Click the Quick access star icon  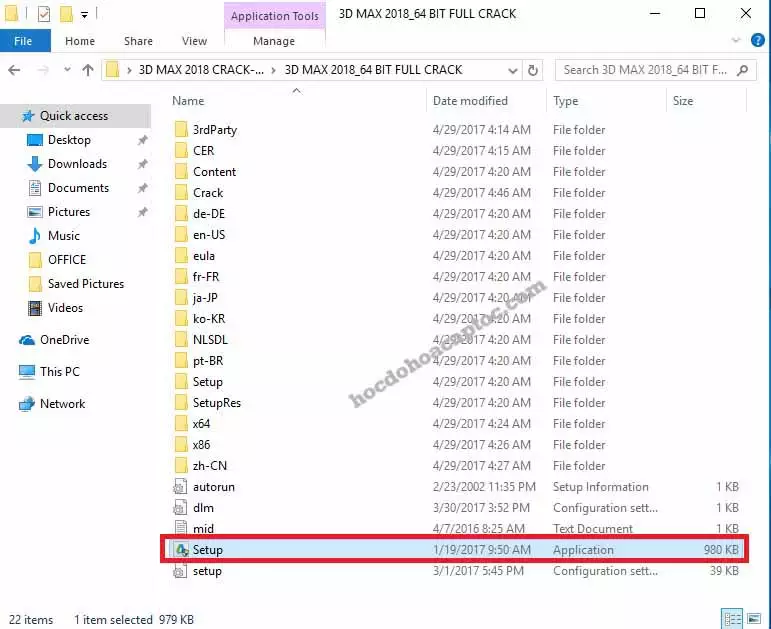pyautogui.click(x=28, y=116)
